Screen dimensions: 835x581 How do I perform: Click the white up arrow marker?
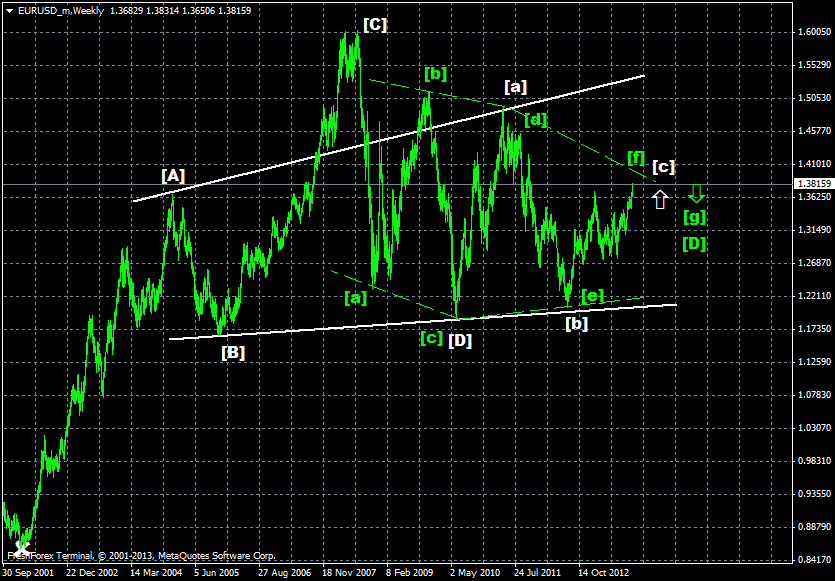click(x=659, y=199)
